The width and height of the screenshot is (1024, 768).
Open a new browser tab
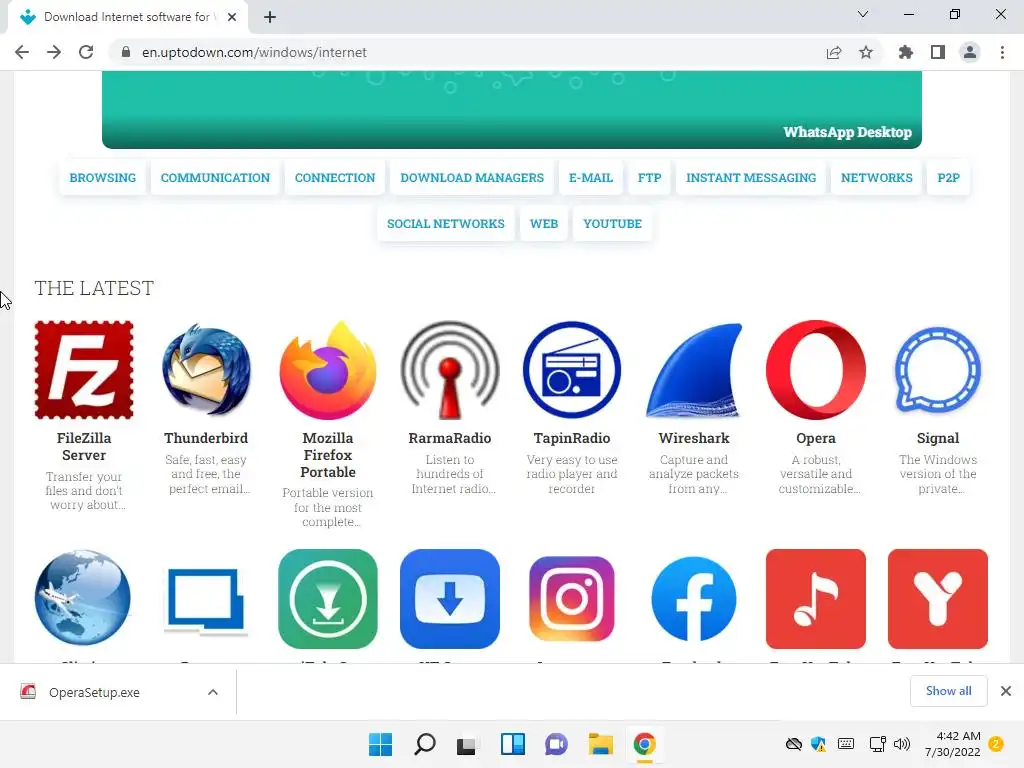click(270, 17)
